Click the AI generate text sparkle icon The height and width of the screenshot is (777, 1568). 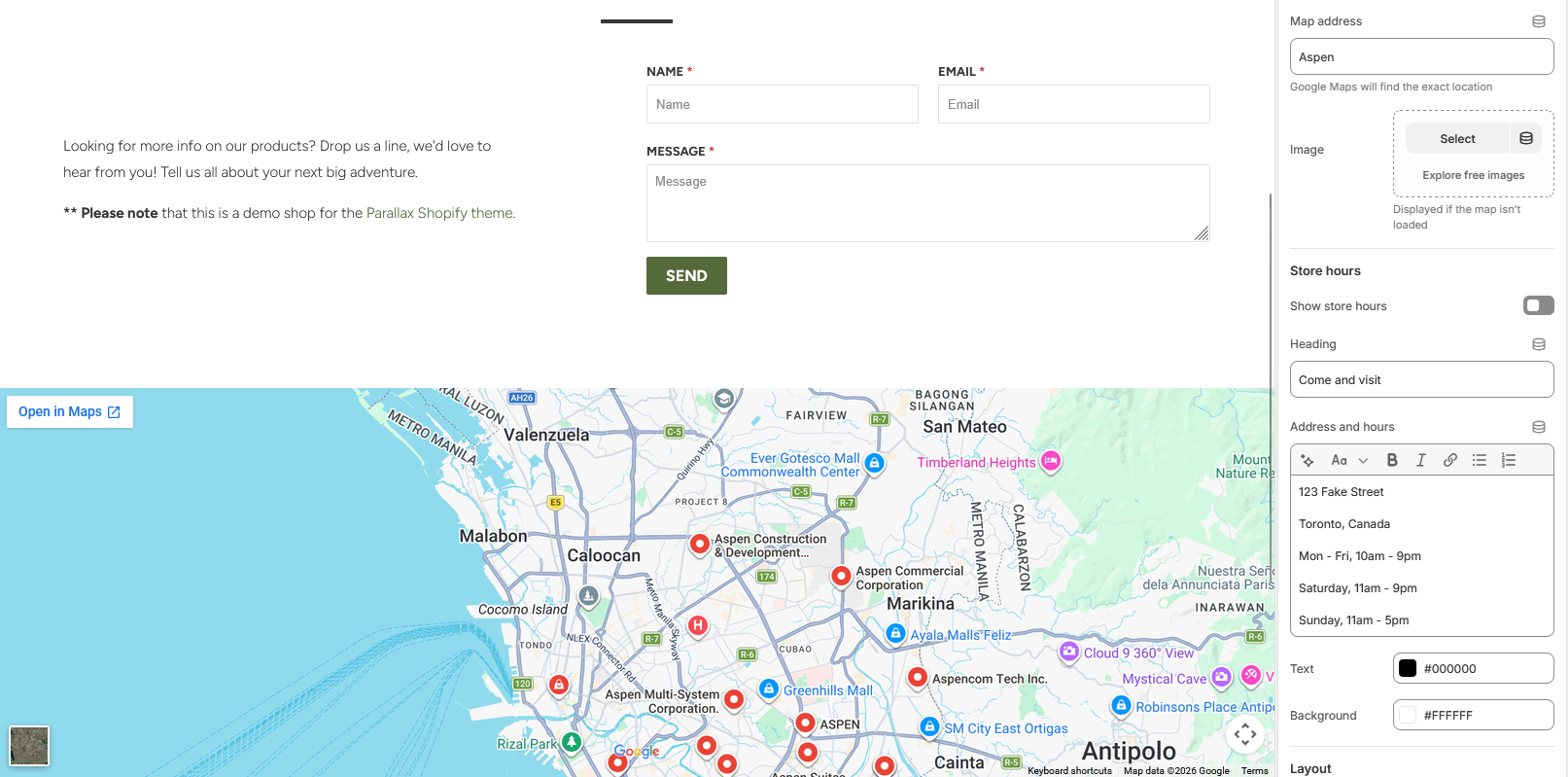coord(1307,460)
